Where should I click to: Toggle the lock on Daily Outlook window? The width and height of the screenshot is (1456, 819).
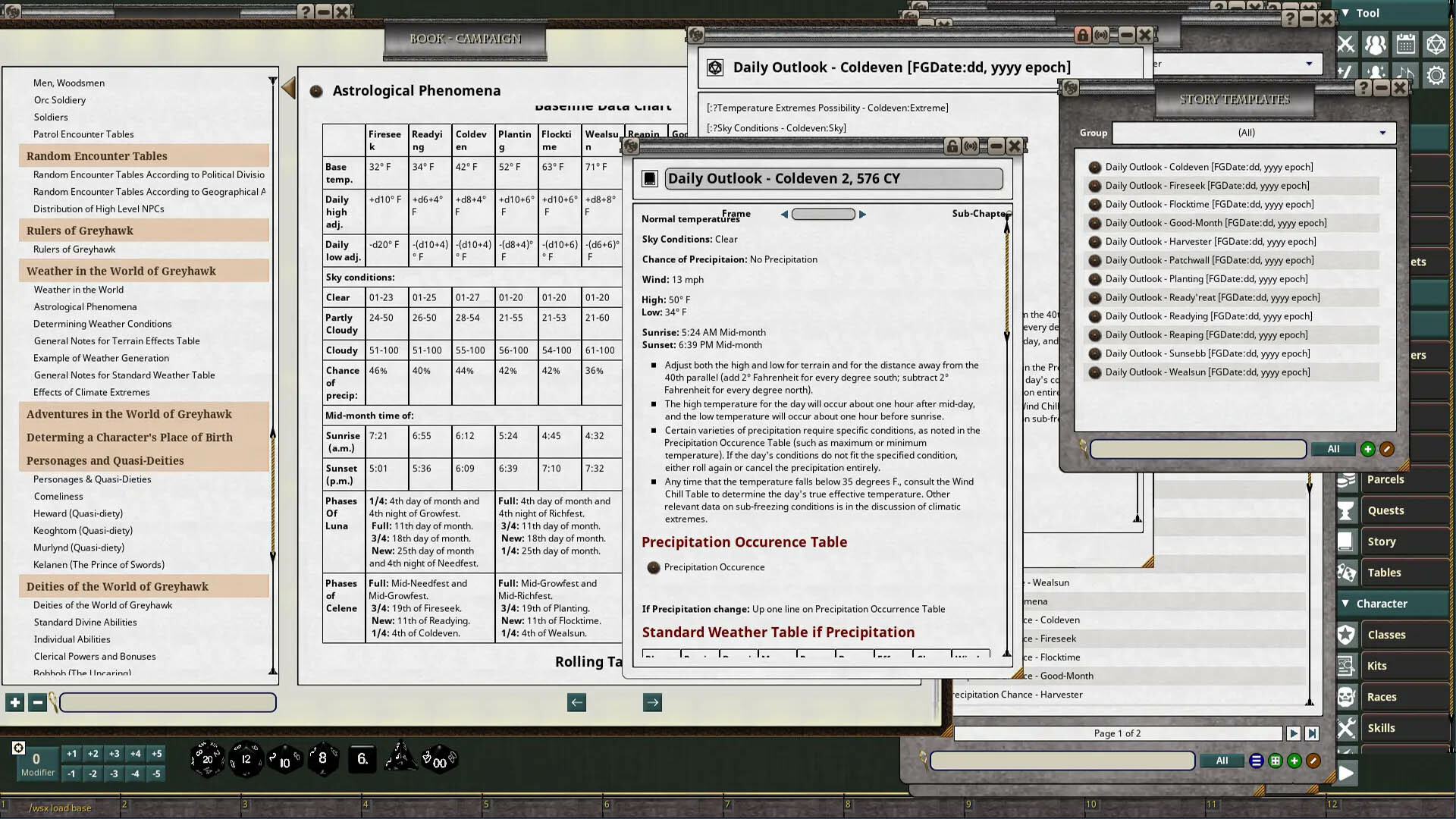pos(1082,34)
